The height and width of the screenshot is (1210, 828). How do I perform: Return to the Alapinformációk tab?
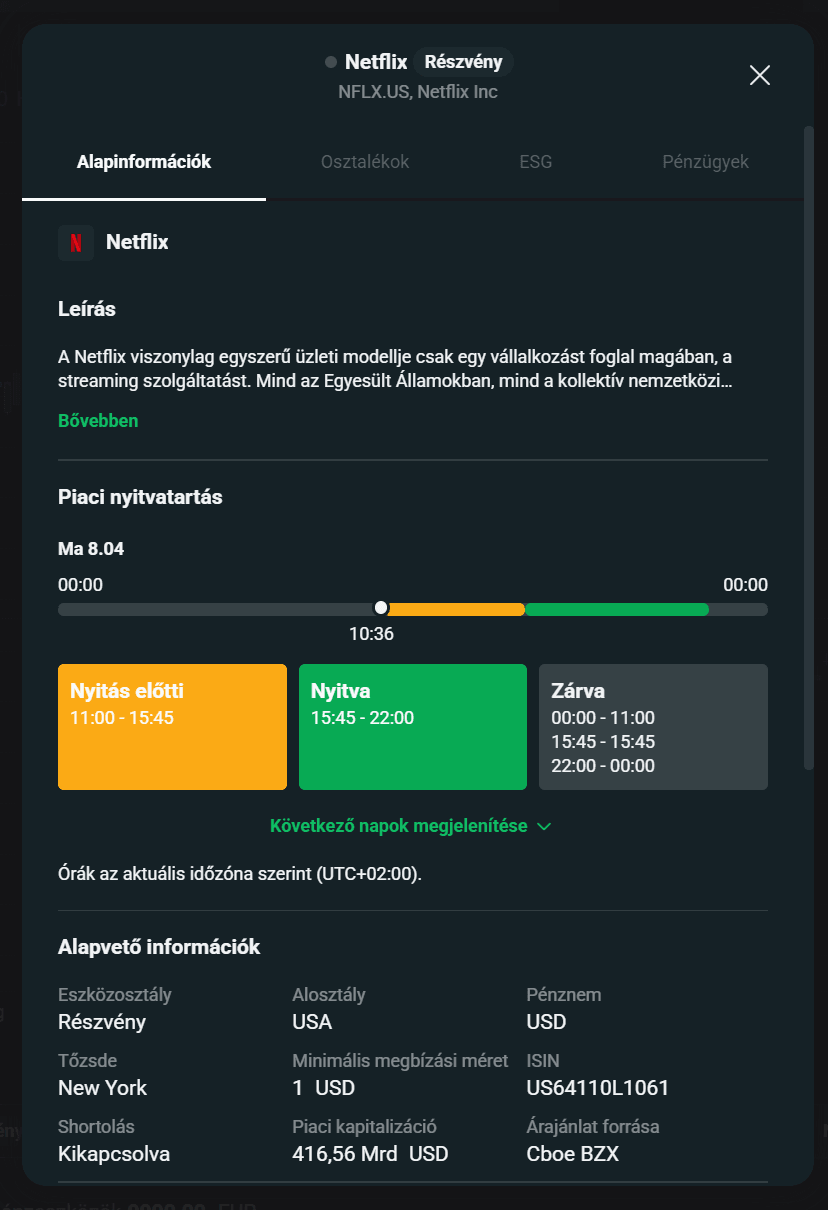point(143,161)
